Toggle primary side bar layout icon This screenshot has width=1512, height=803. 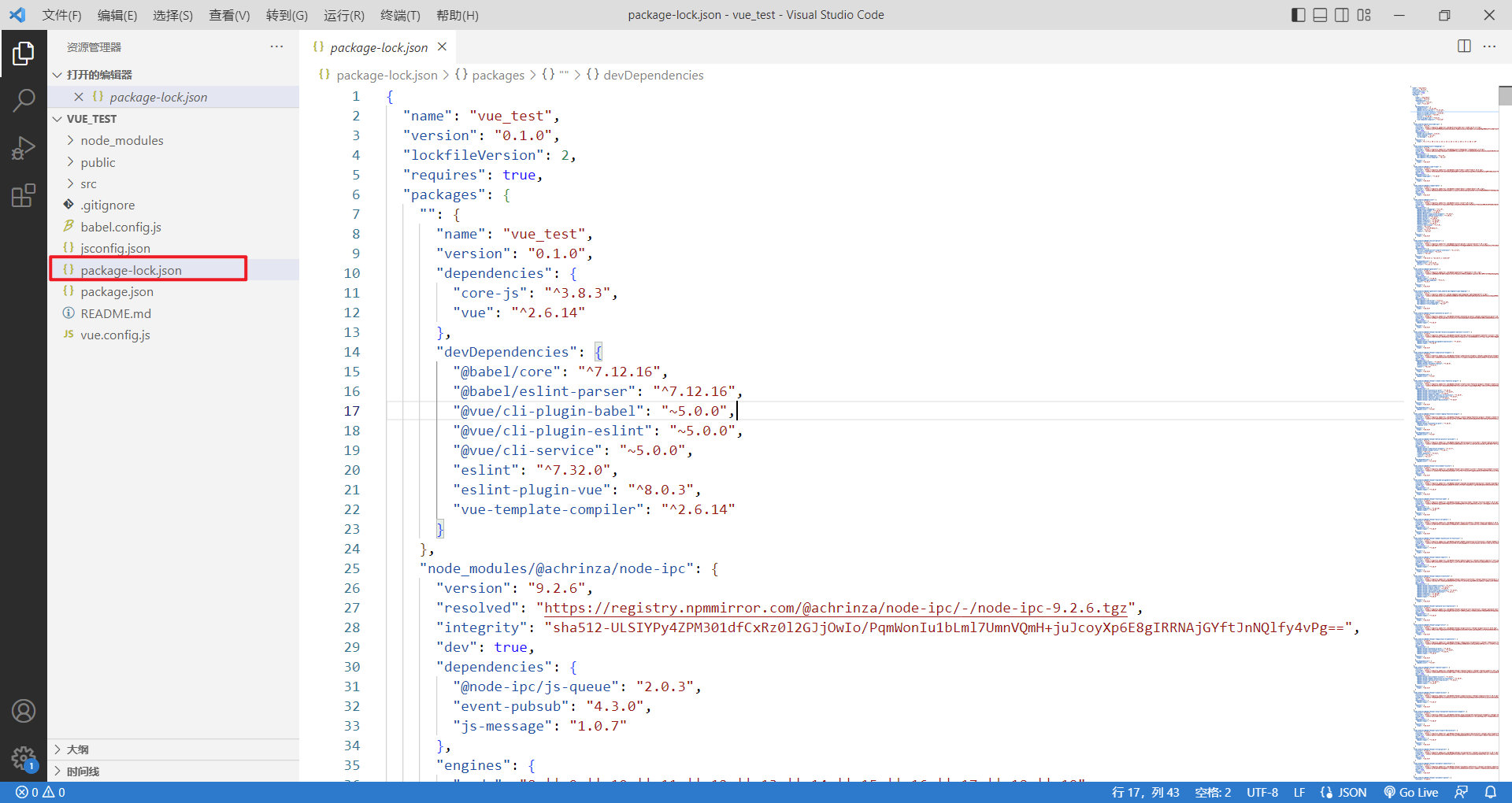point(1299,15)
